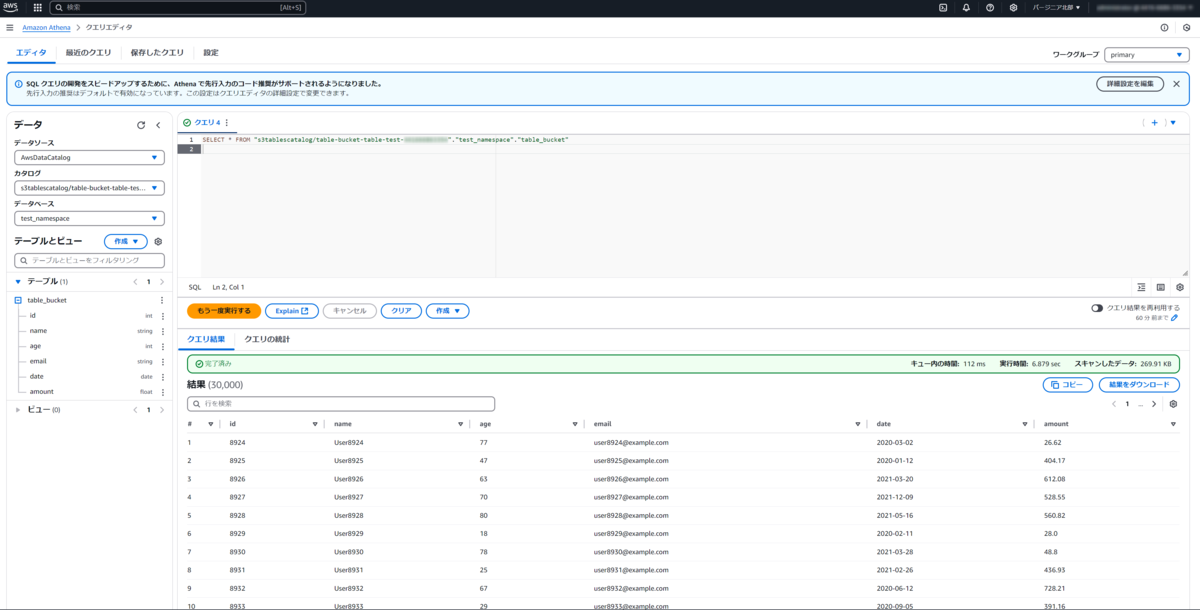This screenshot has width=1200, height=610.
Task: Open the actions menu for email column
Action: 162,361
